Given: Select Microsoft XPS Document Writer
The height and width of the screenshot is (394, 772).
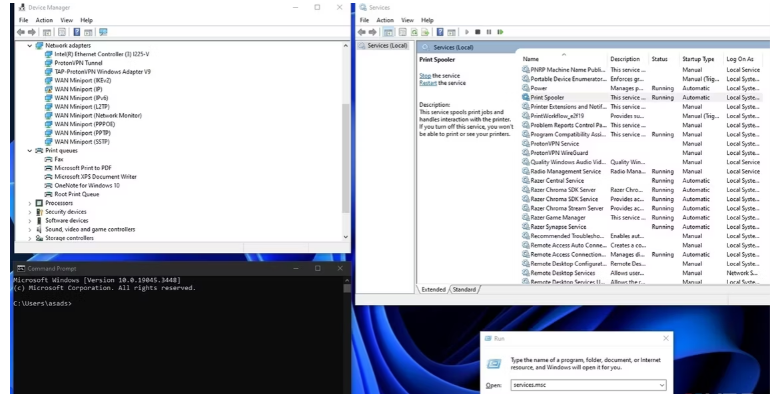Looking at the screenshot, I should [91, 177].
